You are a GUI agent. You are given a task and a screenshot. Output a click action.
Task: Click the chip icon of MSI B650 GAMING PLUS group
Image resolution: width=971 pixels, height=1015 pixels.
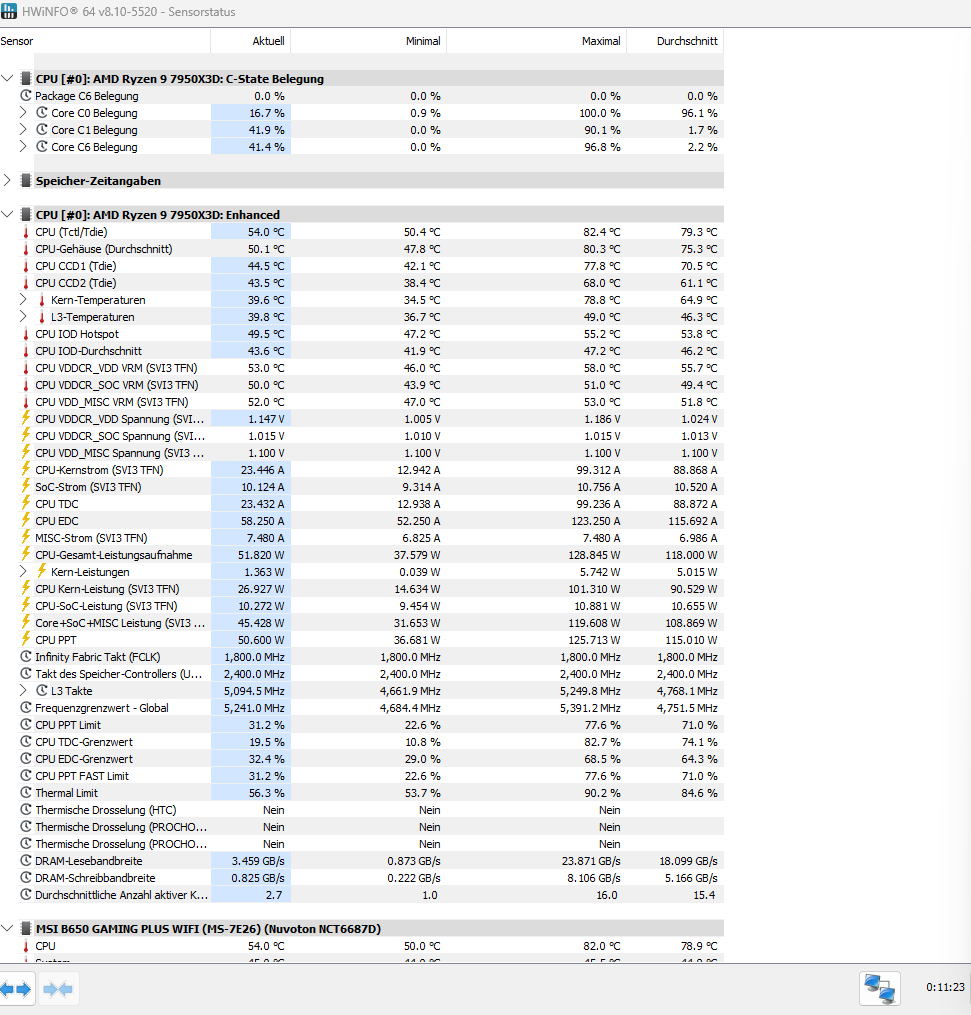point(26,928)
